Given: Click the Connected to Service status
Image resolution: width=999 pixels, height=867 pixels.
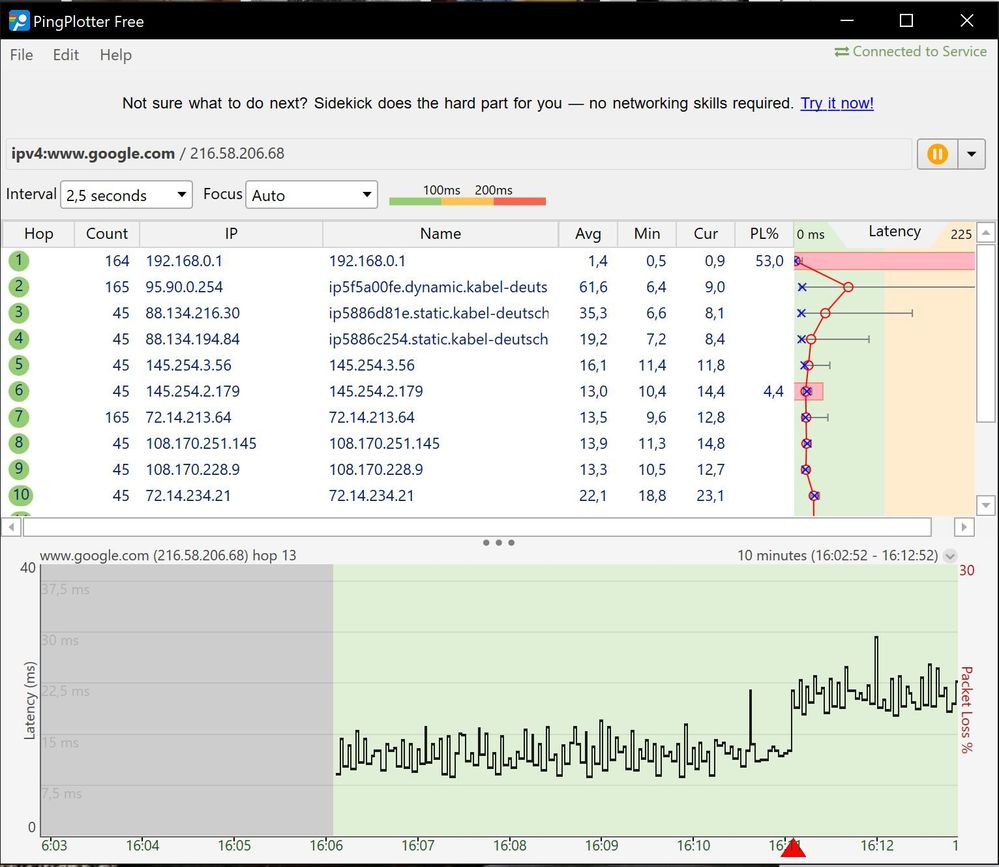Looking at the screenshot, I should [910, 51].
